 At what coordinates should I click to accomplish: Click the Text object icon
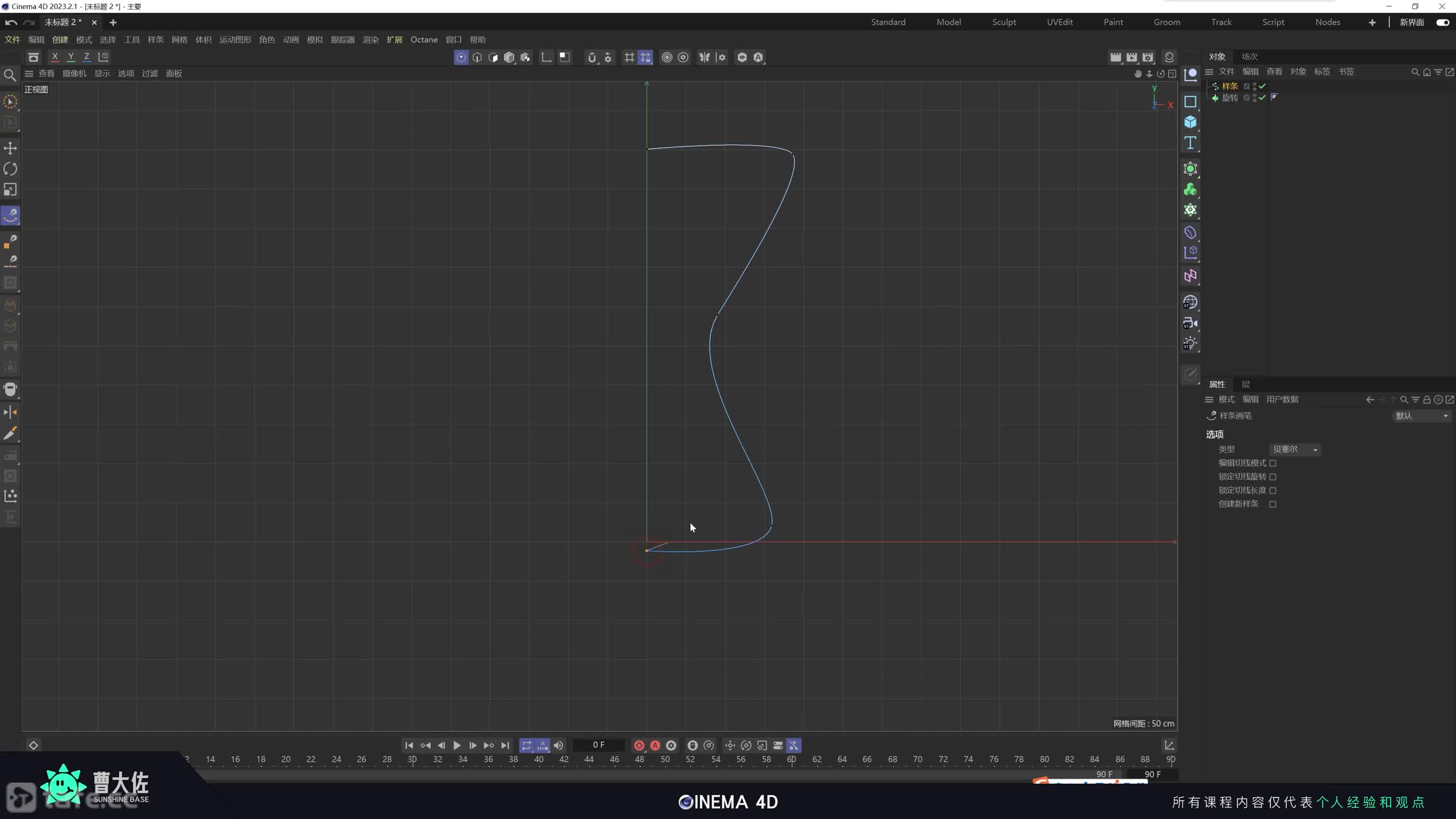click(x=1190, y=143)
